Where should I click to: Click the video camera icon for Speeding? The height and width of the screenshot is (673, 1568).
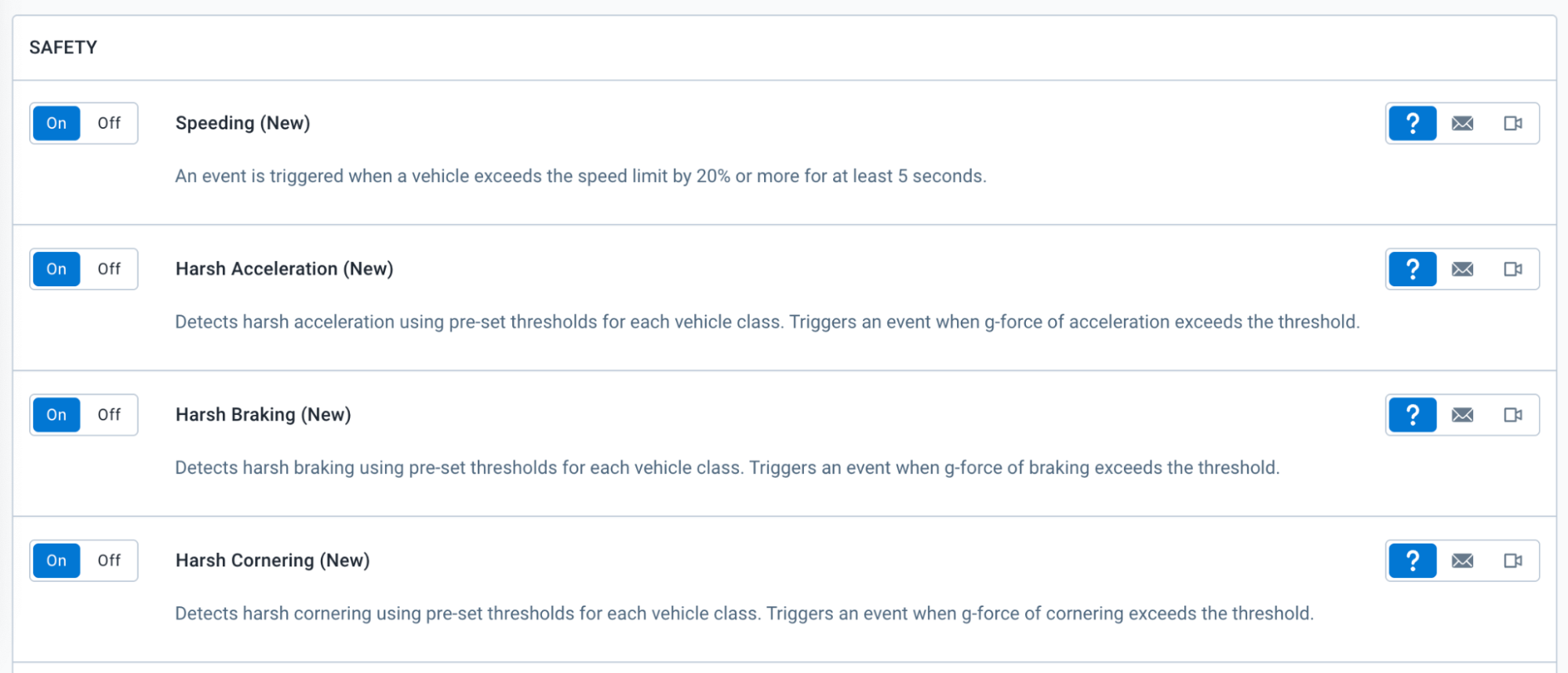pyautogui.click(x=1512, y=123)
